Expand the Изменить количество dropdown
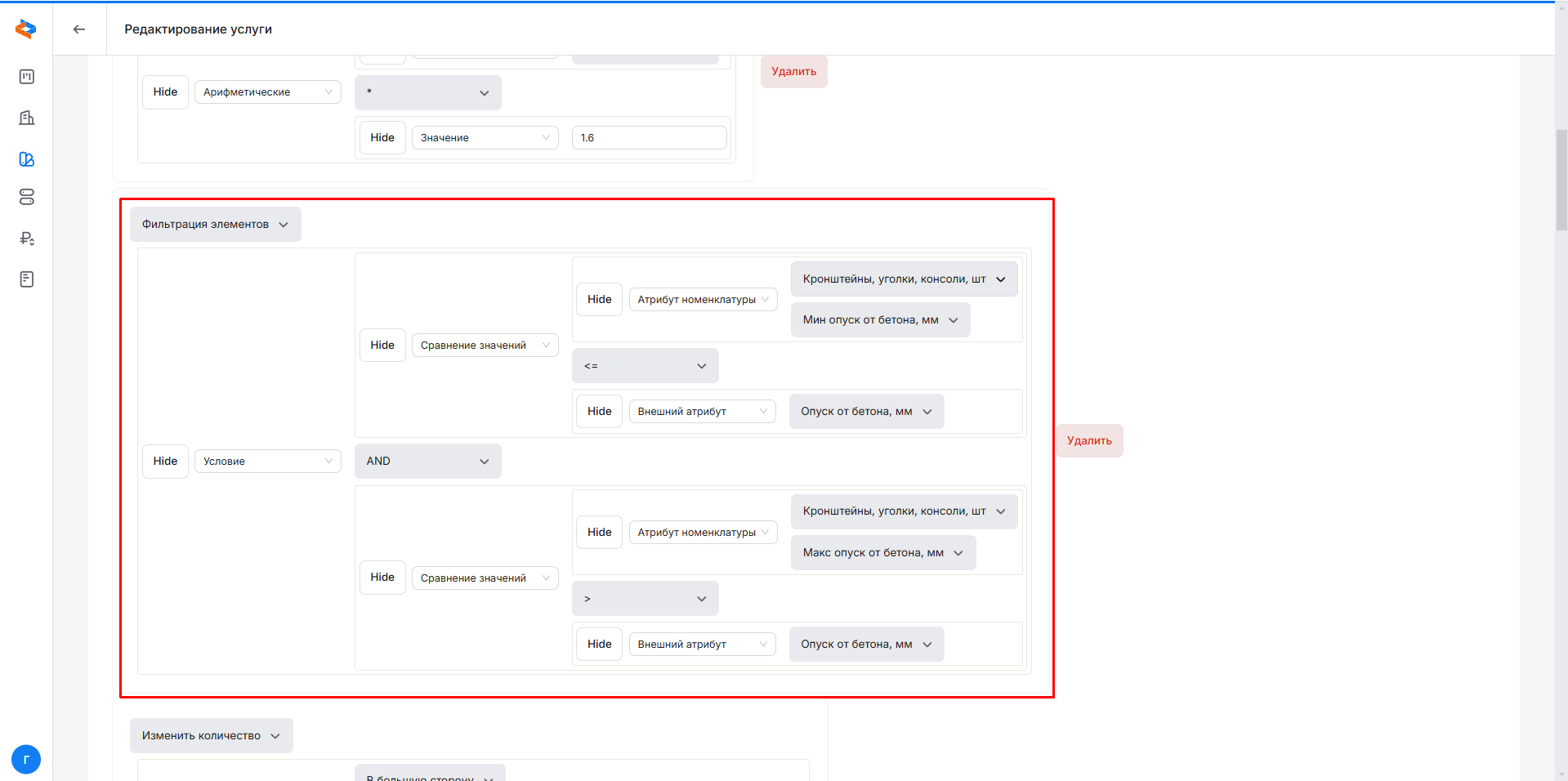 (x=211, y=736)
